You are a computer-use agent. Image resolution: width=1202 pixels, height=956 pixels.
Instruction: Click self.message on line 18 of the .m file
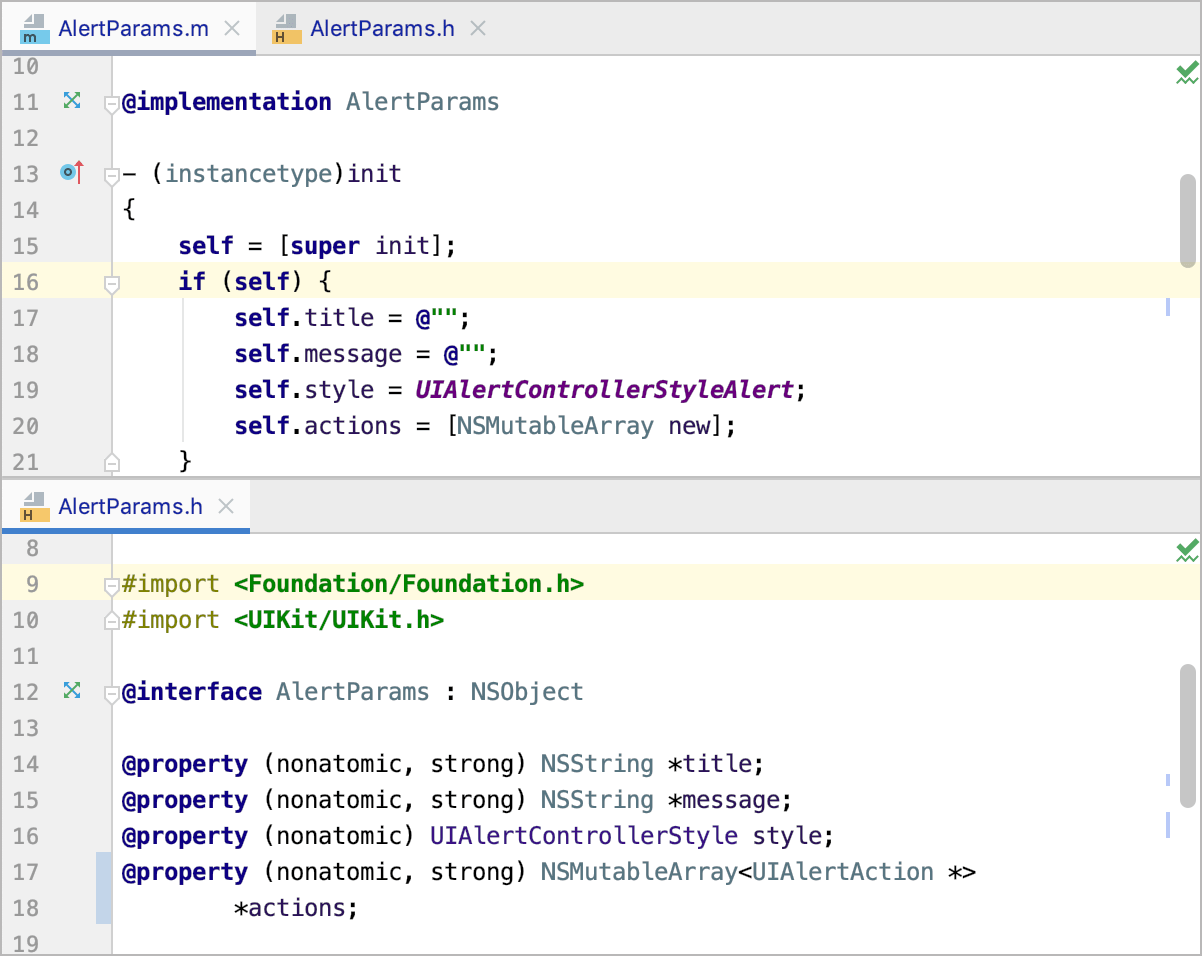pos(318,354)
